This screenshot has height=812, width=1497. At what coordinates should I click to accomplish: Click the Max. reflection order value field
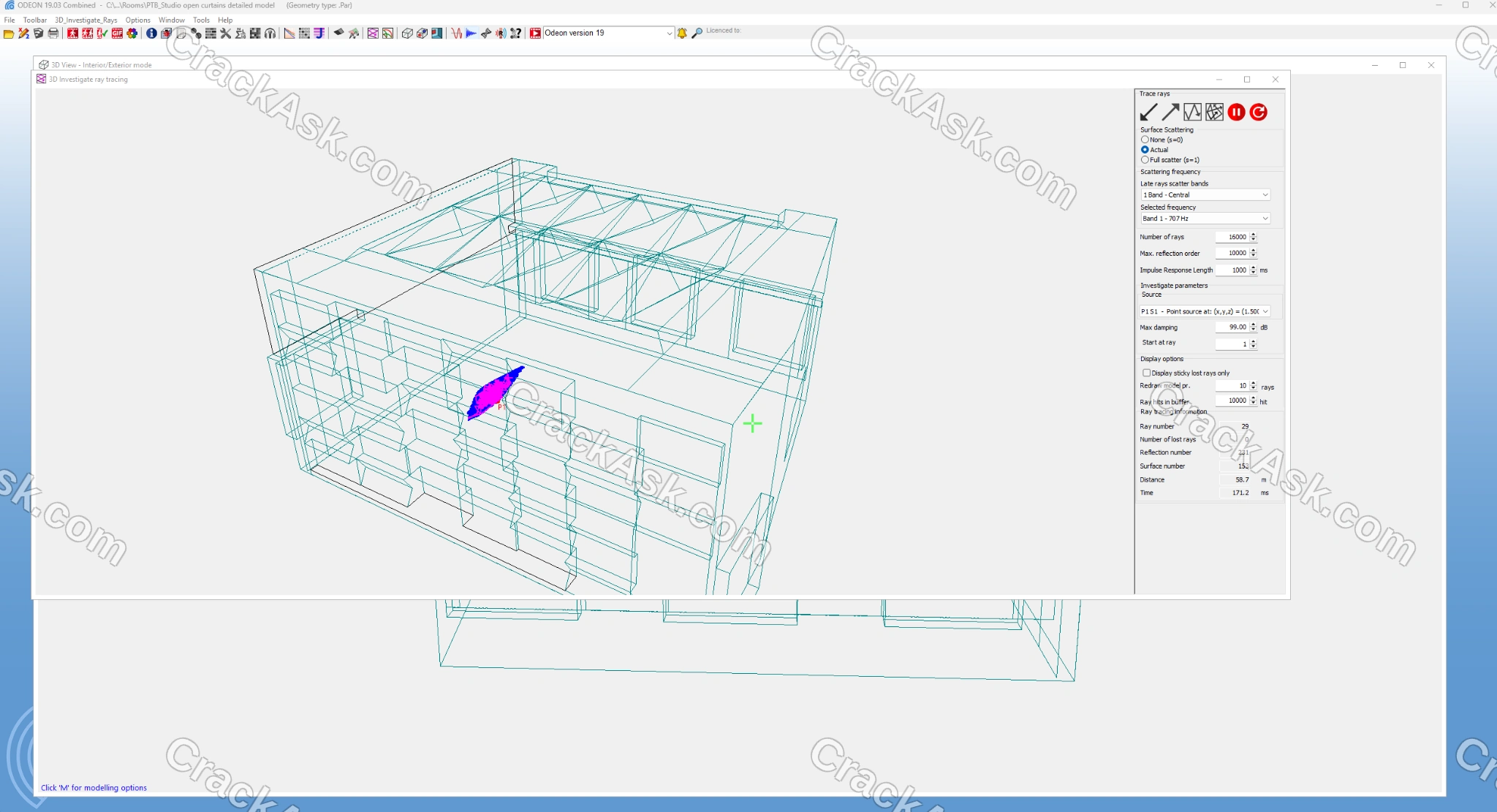coord(1232,253)
